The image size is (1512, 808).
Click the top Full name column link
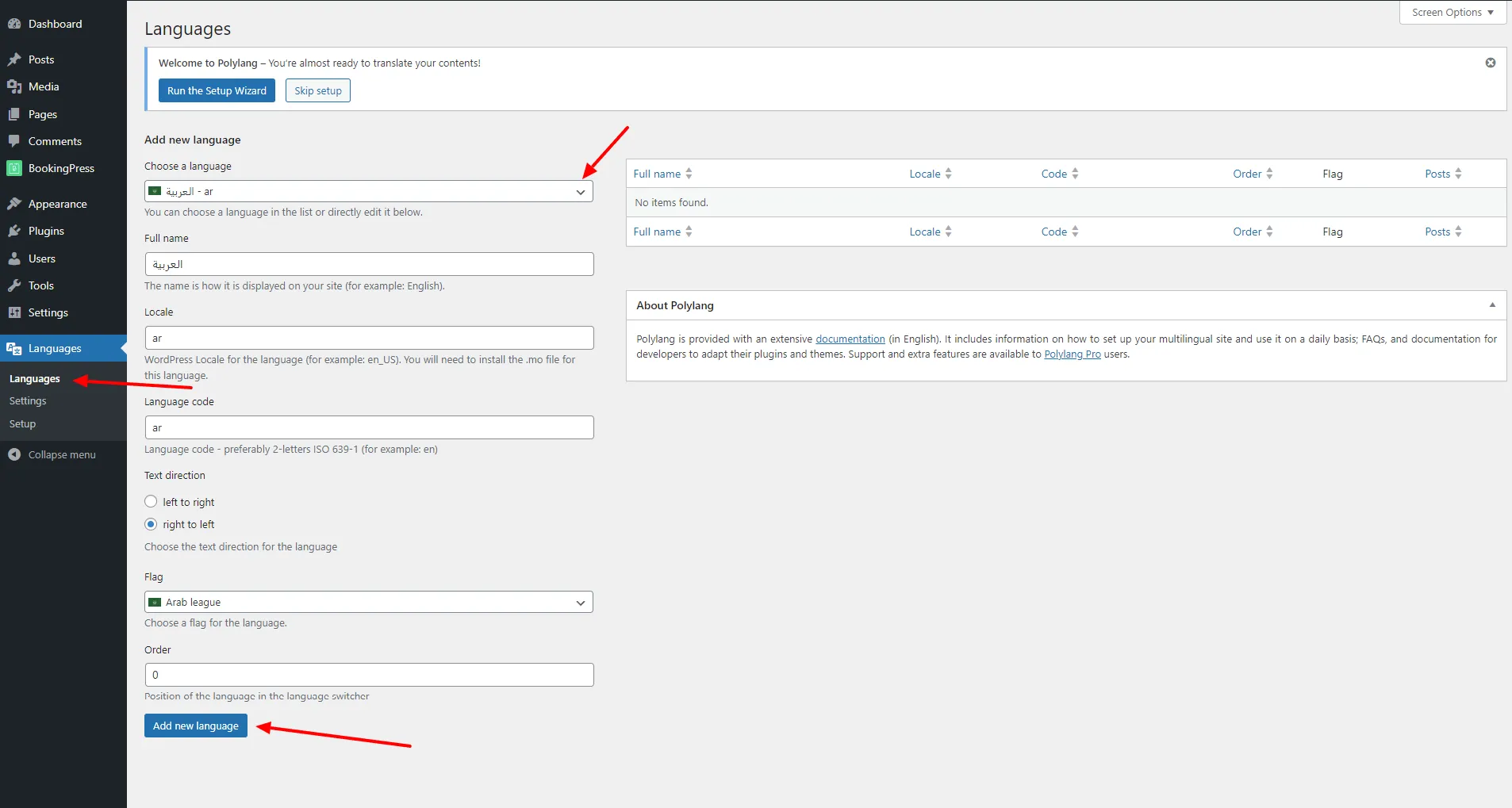657,174
